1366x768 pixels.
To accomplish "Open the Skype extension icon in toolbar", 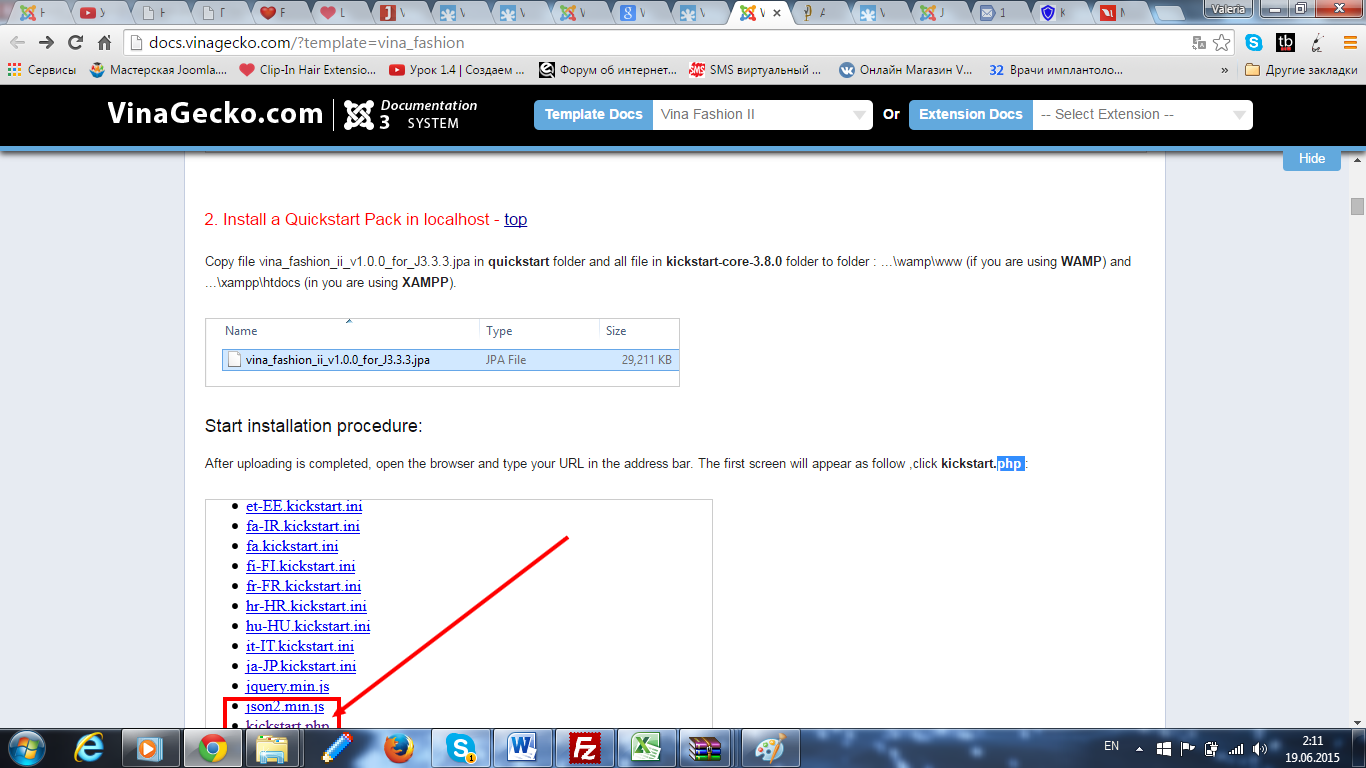I will click(1254, 43).
